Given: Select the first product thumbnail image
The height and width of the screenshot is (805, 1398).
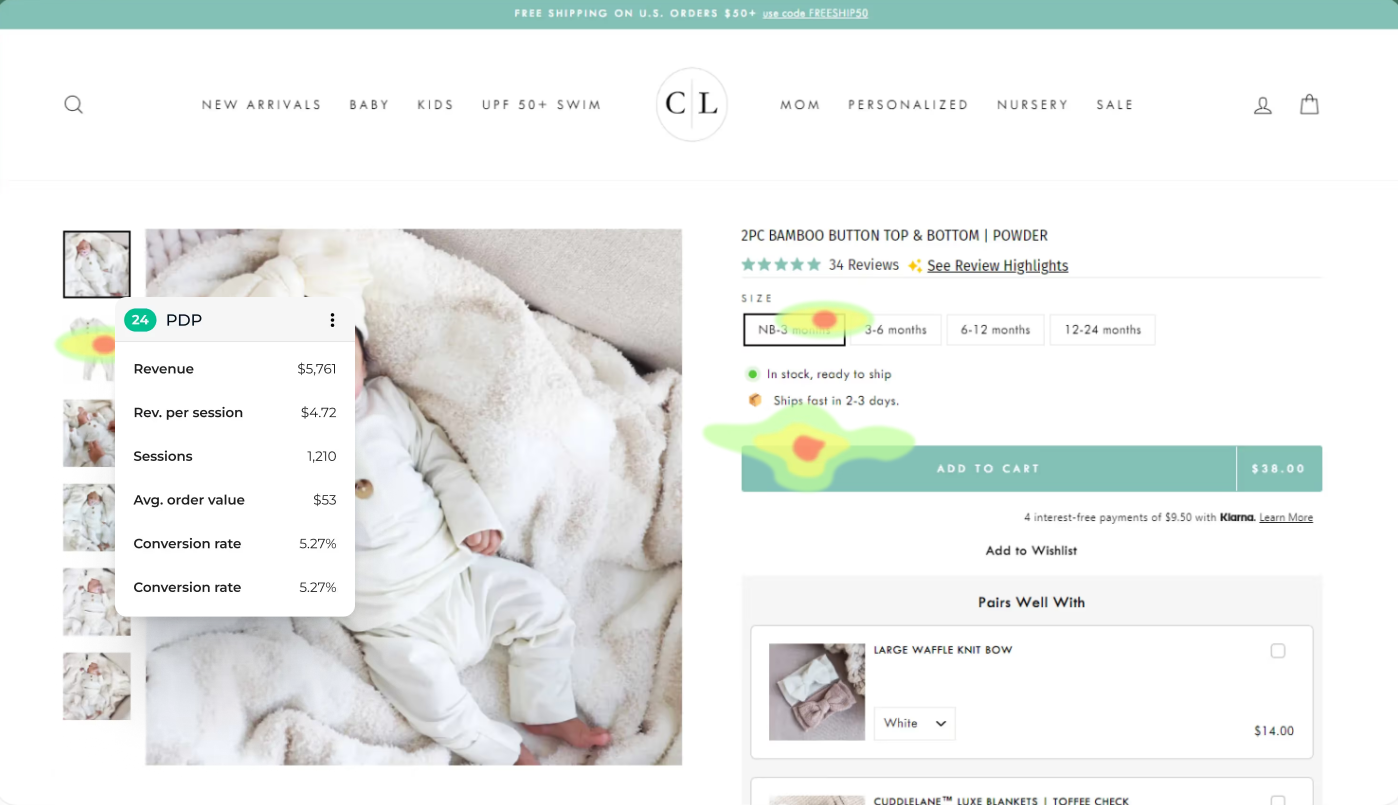Looking at the screenshot, I should (x=97, y=265).
